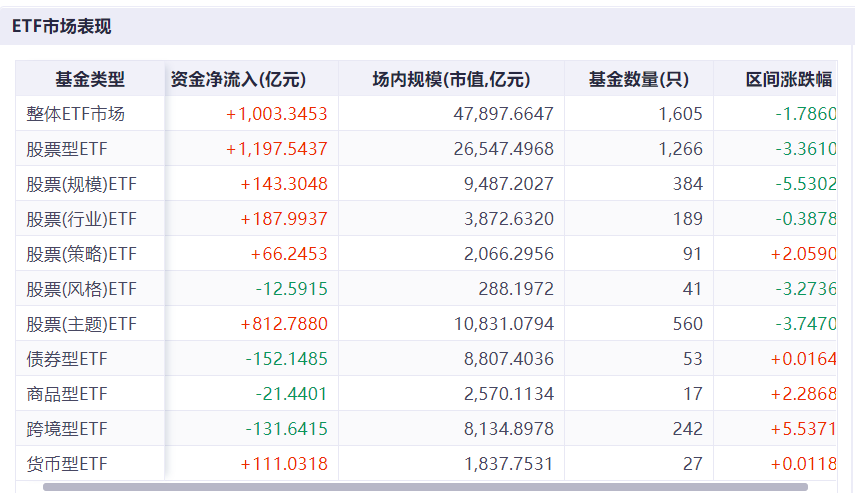This screenshot has width=855, height=493.
Task: Click the net inflow value +1,197.5437
Action: point(276,149)
